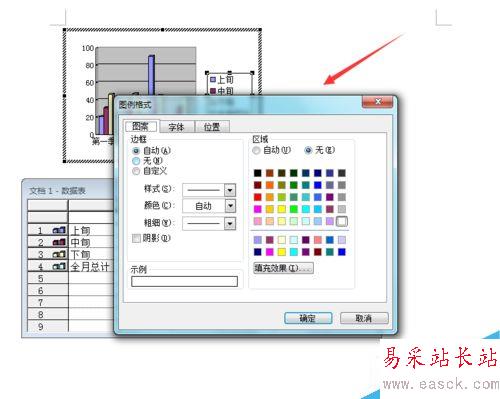The width and height of the screenshot is (500, 399).
Task: Click the 中旬 series icon in datasheet row 2
Action: click(59, 242)
